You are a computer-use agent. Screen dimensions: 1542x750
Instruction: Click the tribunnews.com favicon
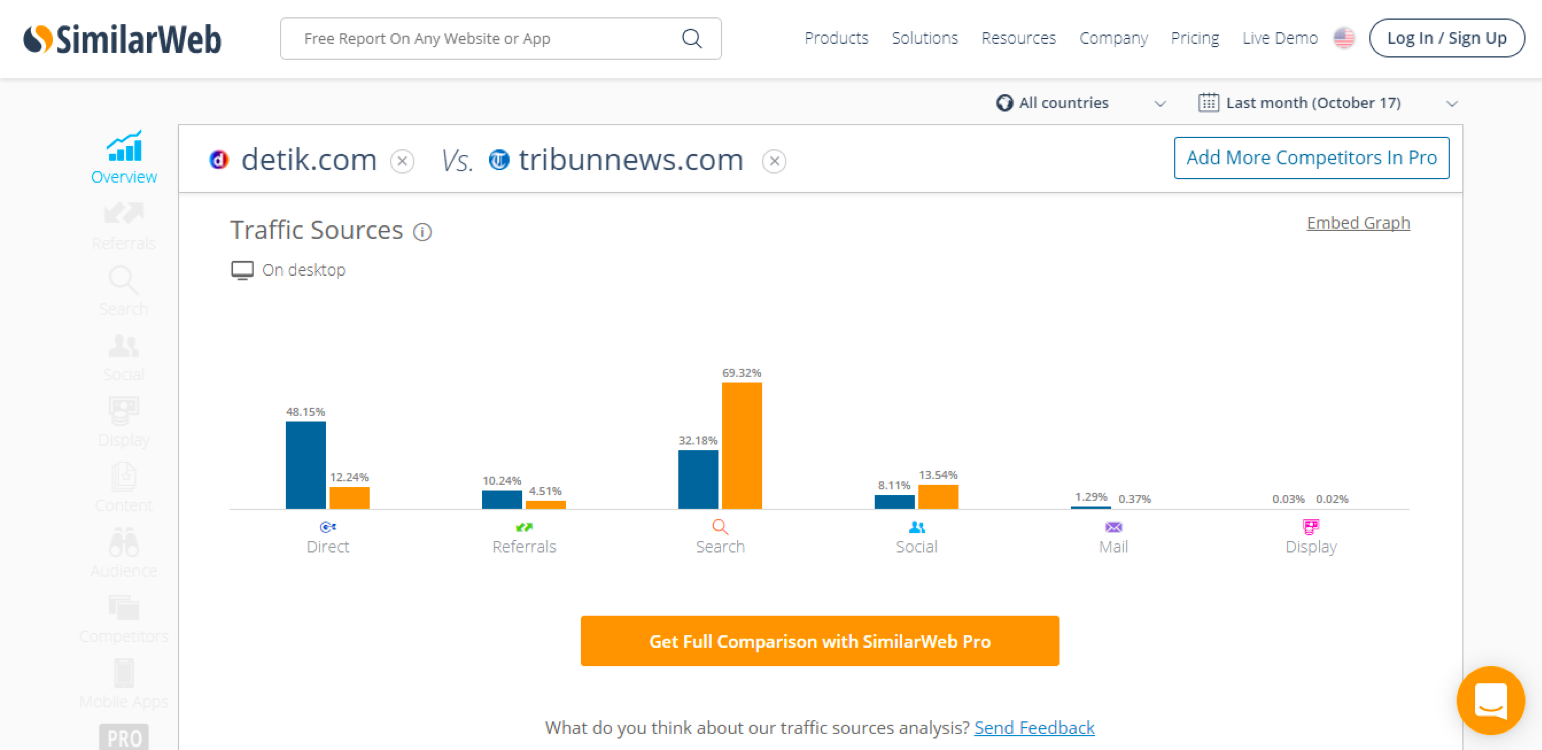coord(499,160)
